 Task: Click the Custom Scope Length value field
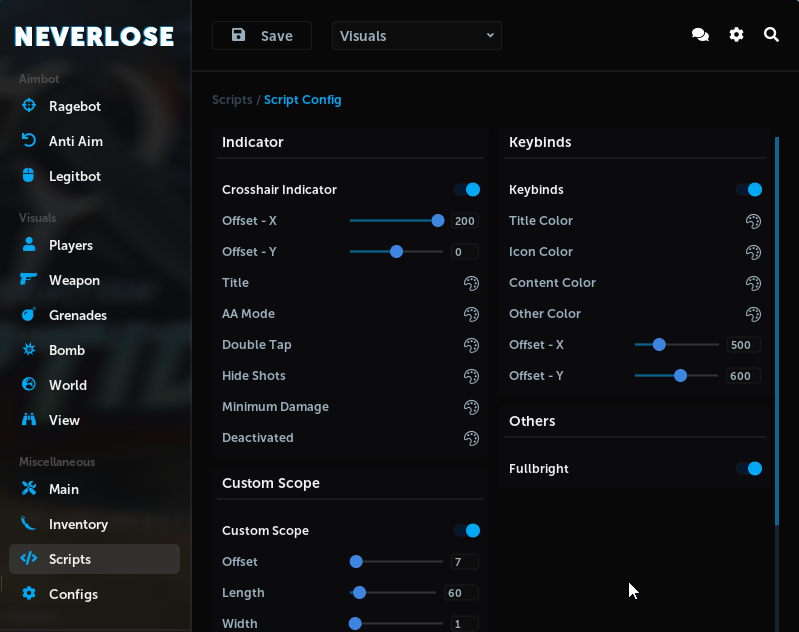pos(462,593)
